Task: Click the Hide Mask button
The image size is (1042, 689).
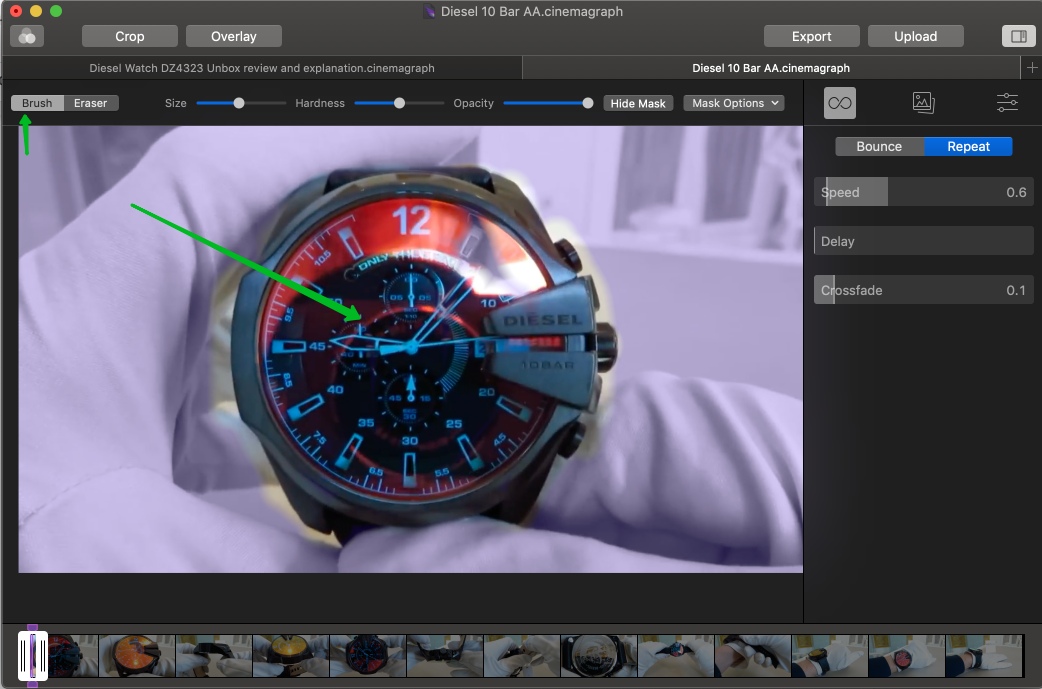Action: tap(638, 103)
